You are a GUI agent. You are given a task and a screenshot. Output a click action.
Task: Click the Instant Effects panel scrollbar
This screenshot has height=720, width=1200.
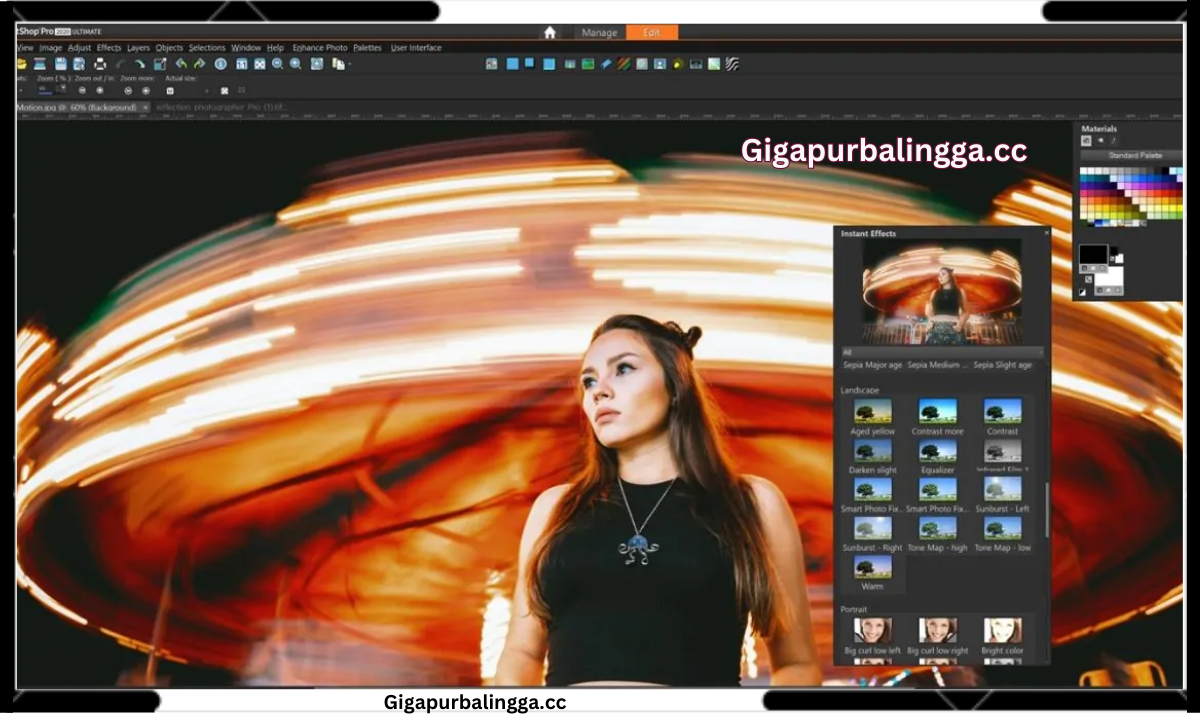tap(1047, 510)
